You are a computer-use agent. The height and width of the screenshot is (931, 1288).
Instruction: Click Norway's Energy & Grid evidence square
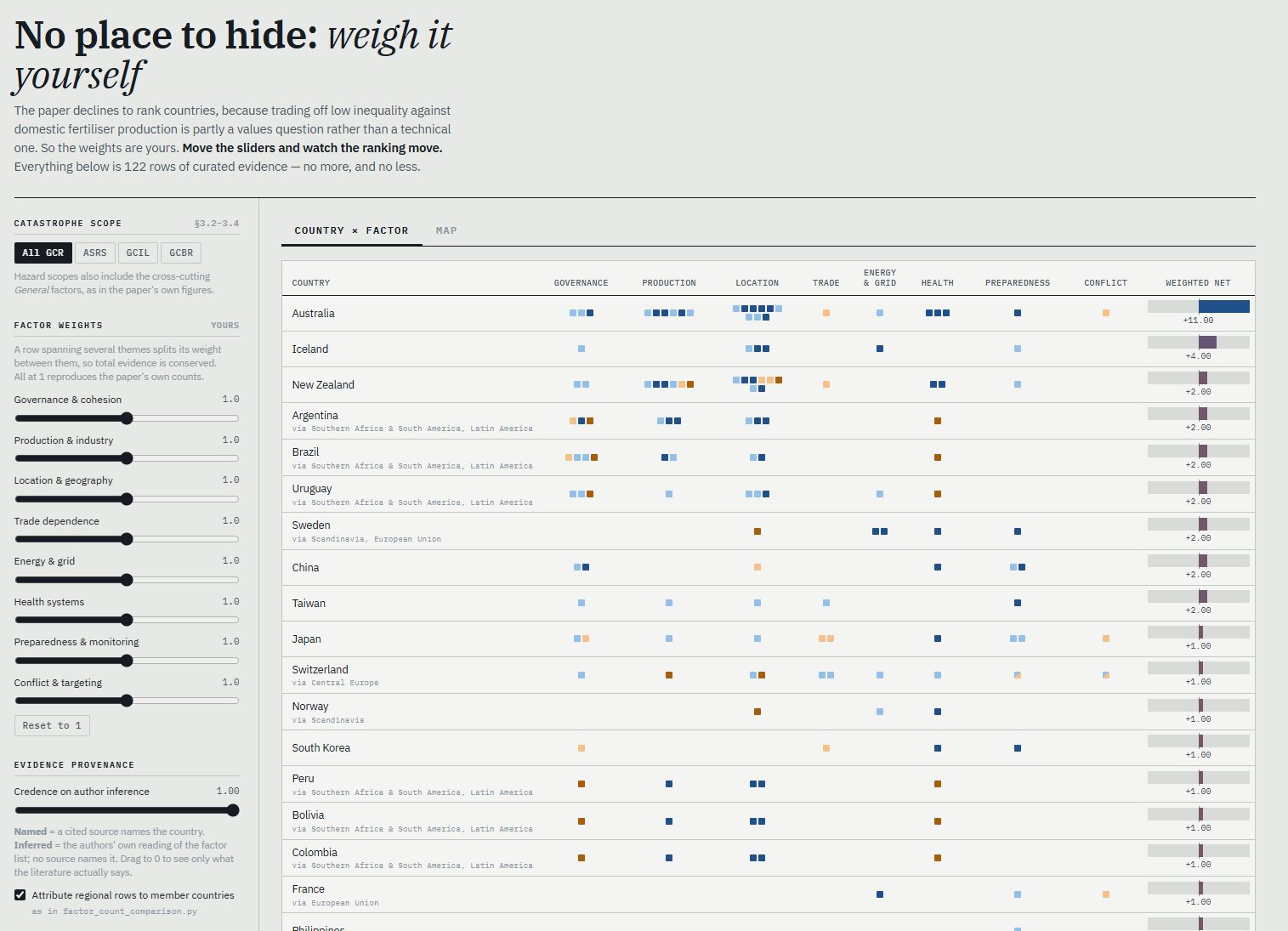880,712
